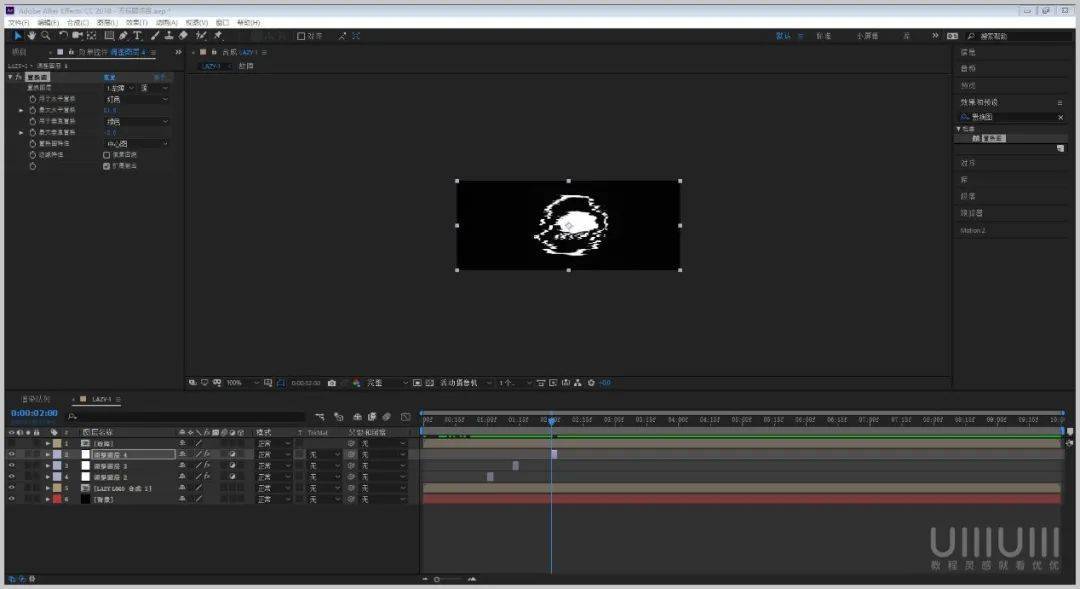Screen dimensions: 1080x589
Task: Select the Pan Behind anchor tool
Action: pyautogui.click(x=92, y=36)
